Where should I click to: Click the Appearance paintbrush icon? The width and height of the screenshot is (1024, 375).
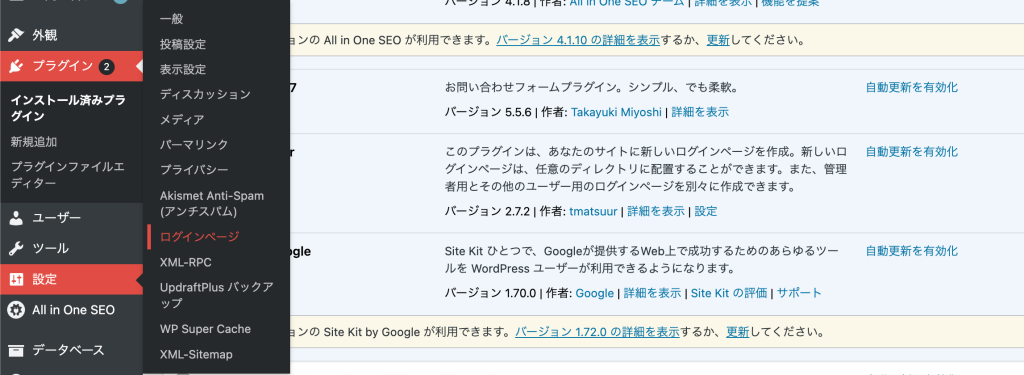coord(16,35)
